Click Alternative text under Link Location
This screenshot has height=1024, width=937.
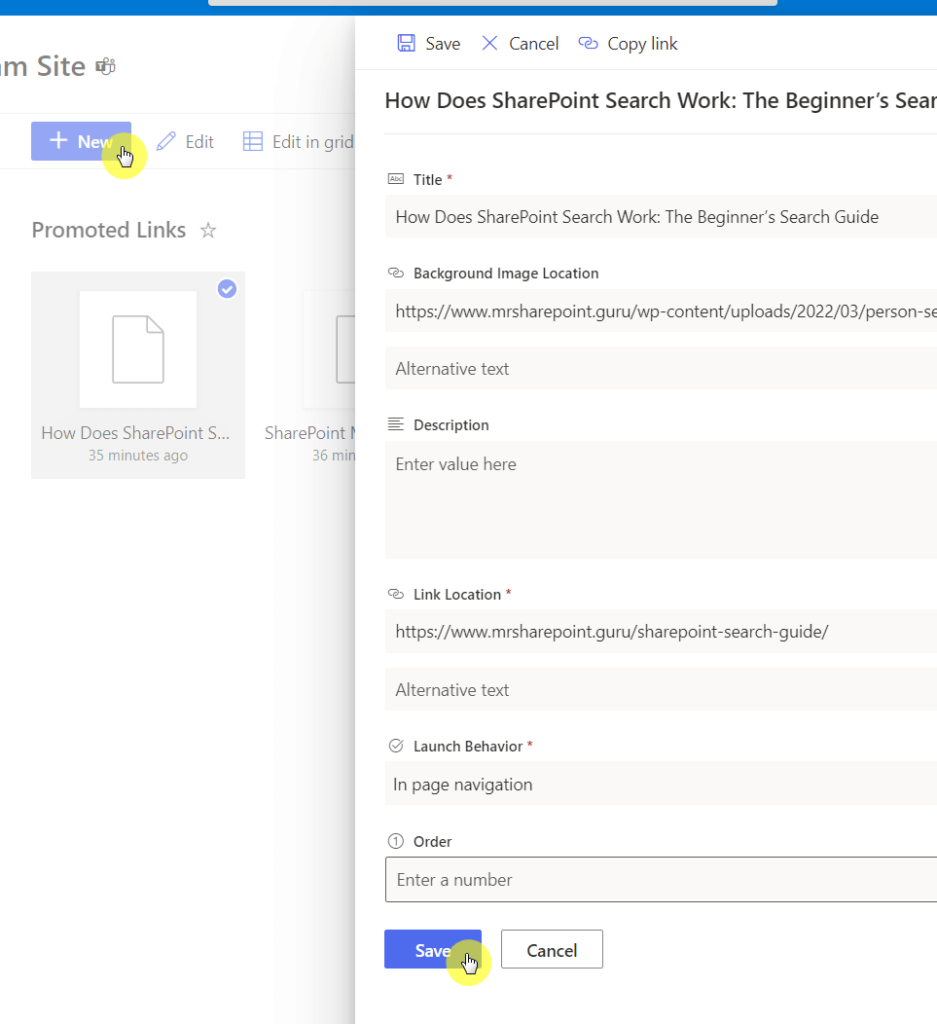tap(661, 690)
